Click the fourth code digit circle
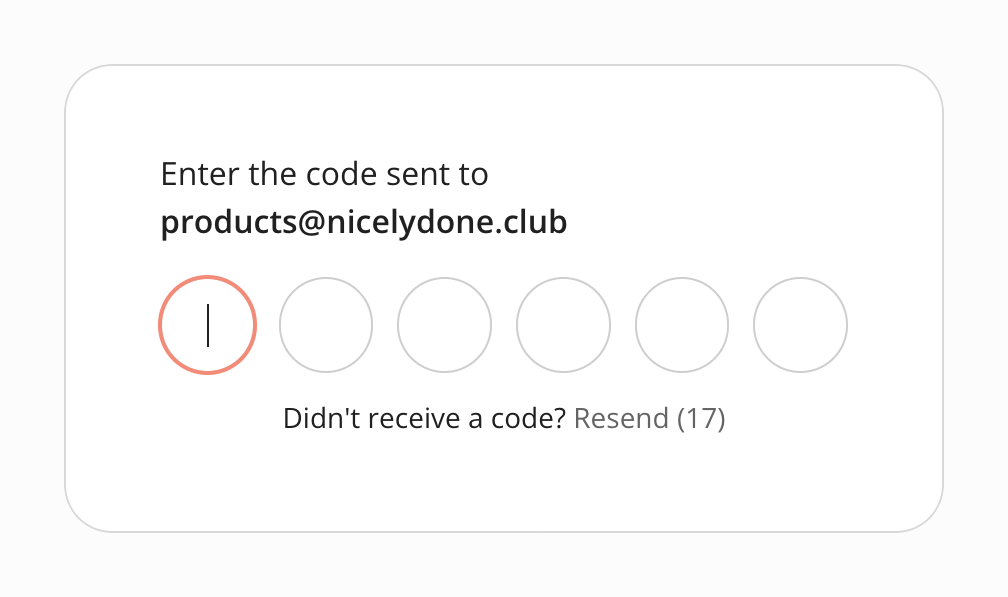1008x597 pixels. point(563,325)
